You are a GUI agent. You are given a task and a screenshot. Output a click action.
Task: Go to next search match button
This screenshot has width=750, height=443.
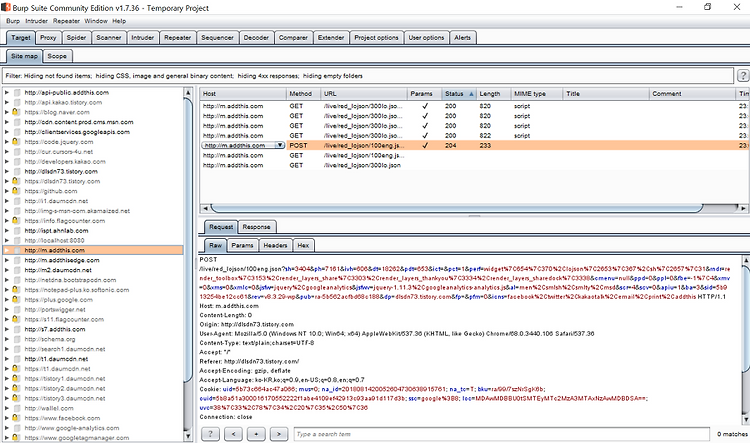click(279, 434)
